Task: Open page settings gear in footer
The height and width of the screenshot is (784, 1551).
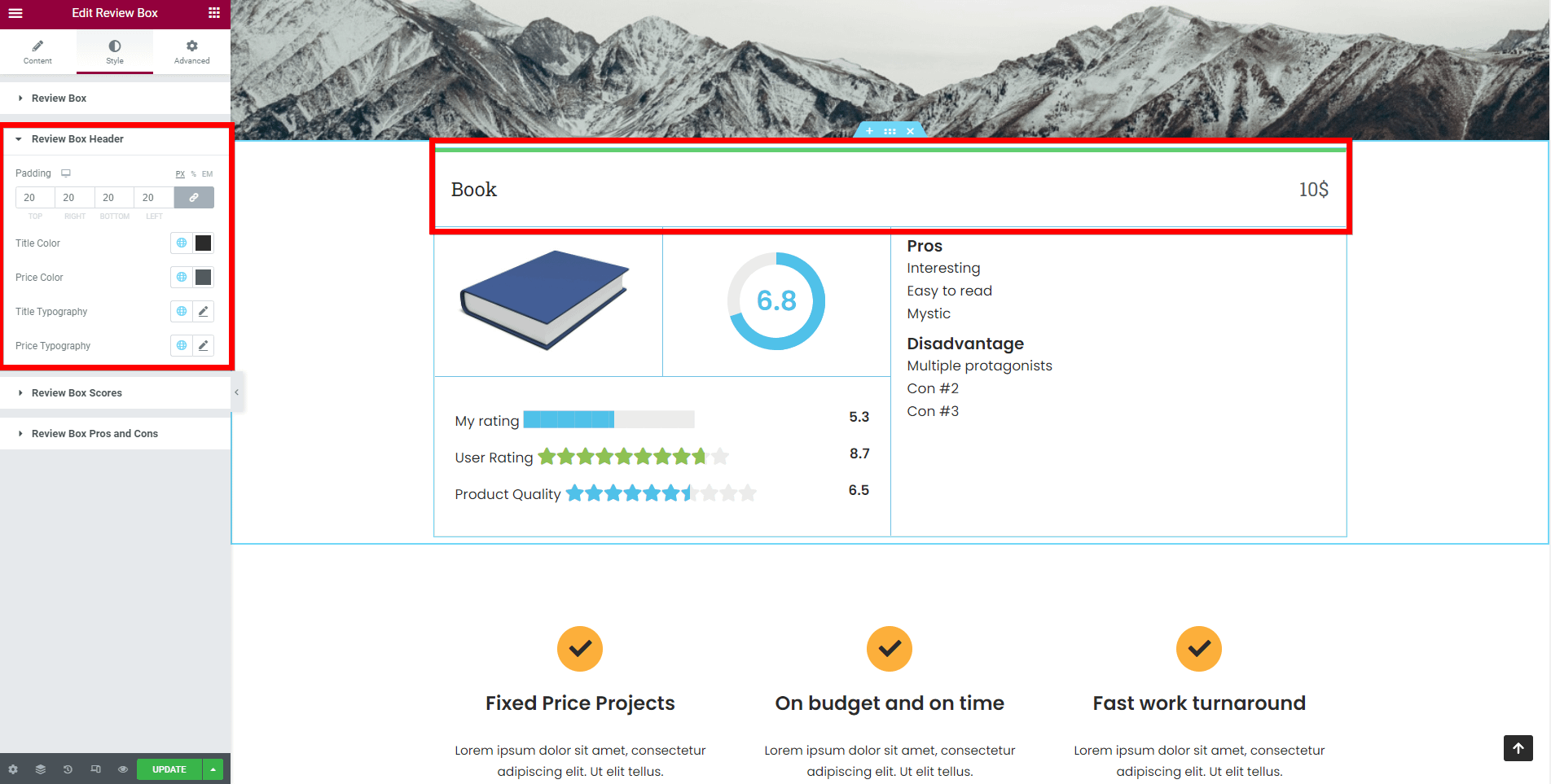Action: (x=13, y=769)
